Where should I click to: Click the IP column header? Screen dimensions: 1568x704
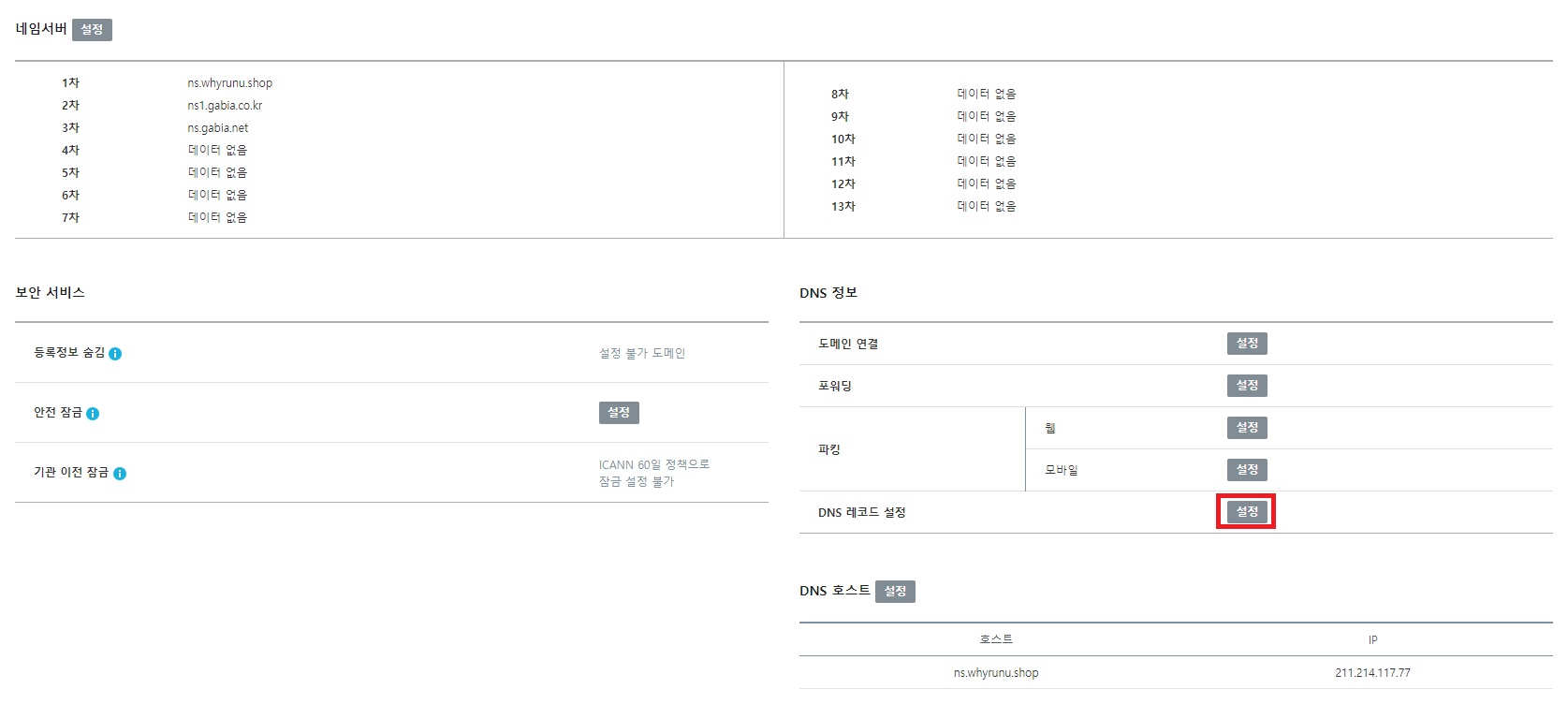(x=1372, y=640)
